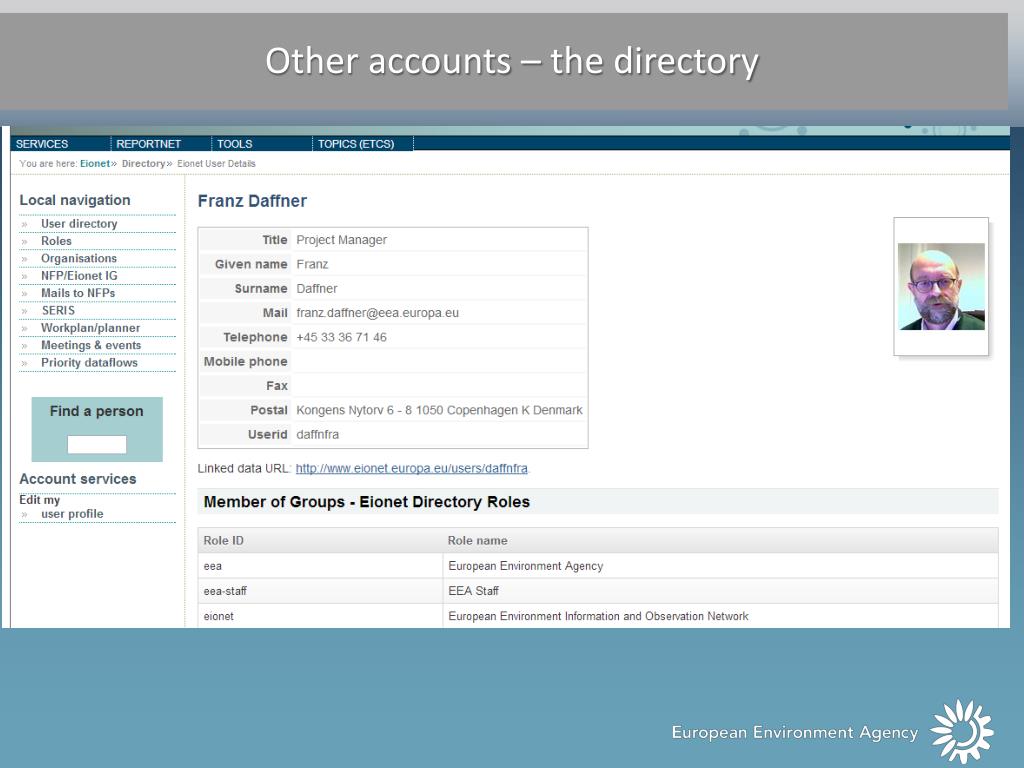Open the linked data URL for daffnfra
This screenshot has width=1024, height=768.
tap(411, 468)
